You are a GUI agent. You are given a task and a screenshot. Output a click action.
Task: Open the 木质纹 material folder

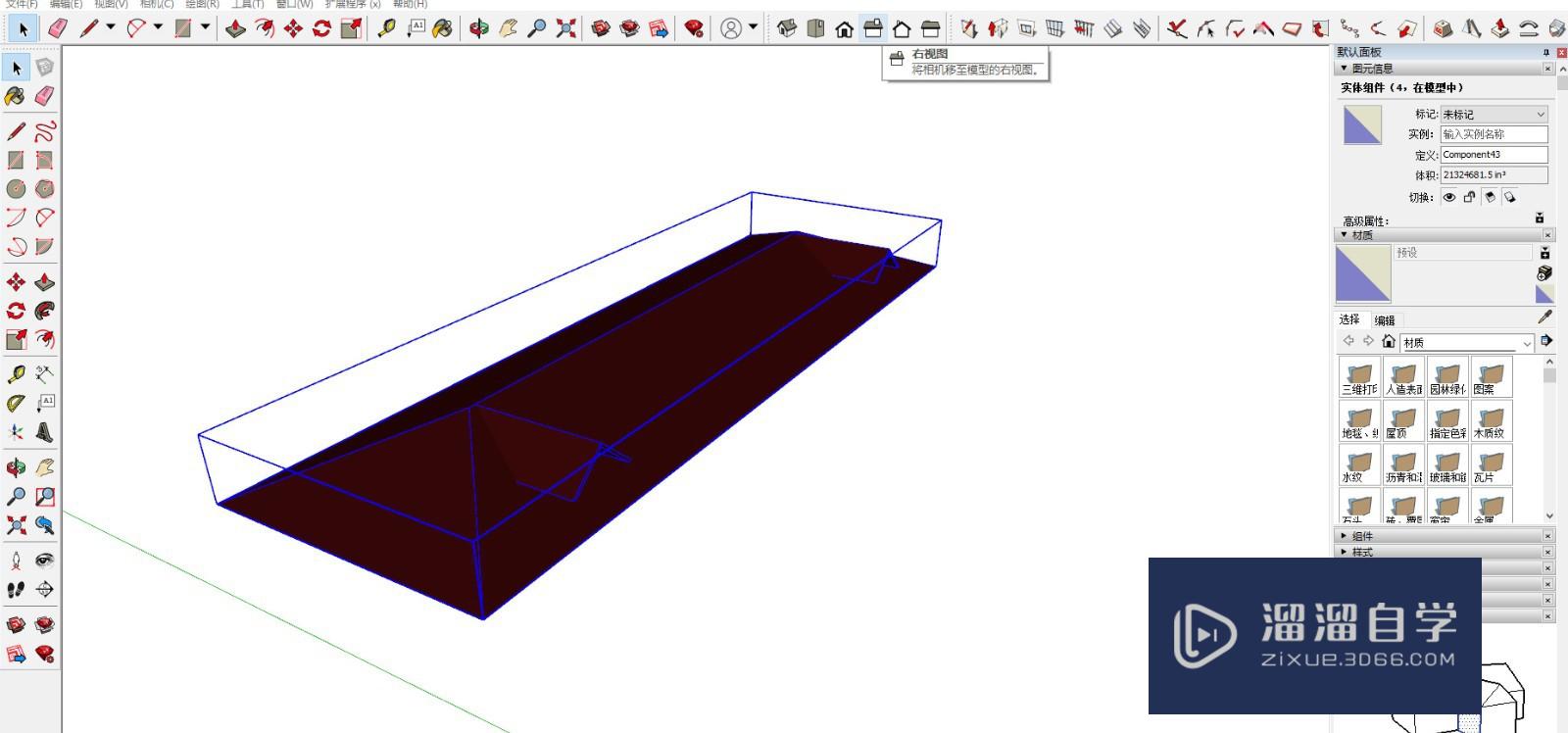1492,421
